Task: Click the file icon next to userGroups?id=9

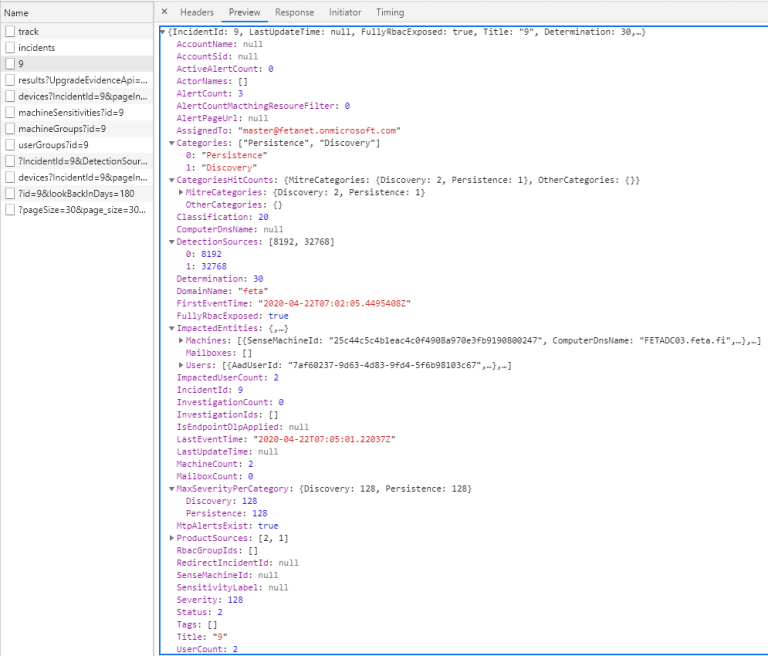Action: 10,145
